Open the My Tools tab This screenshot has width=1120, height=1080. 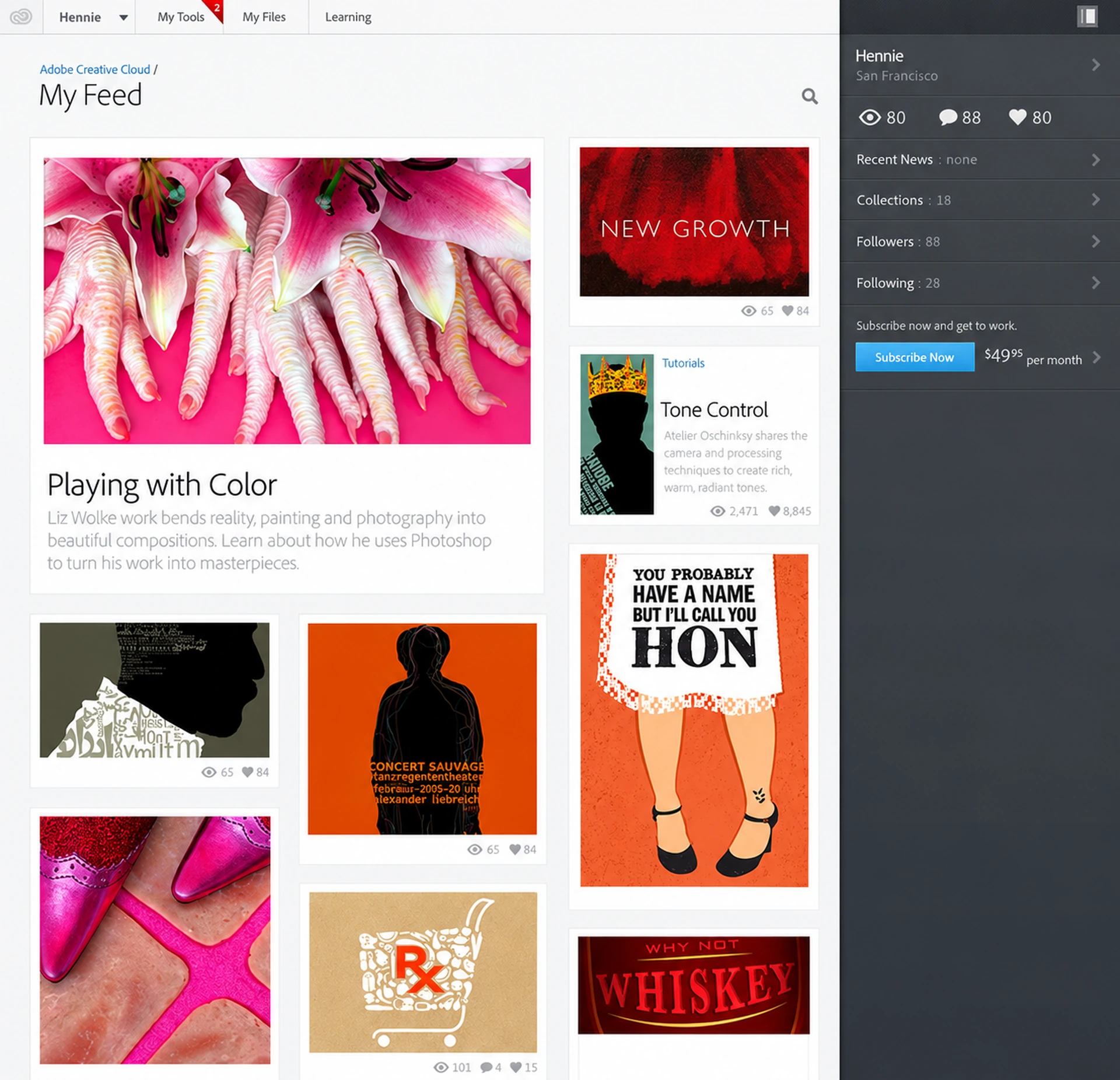(x=181, y=17)
